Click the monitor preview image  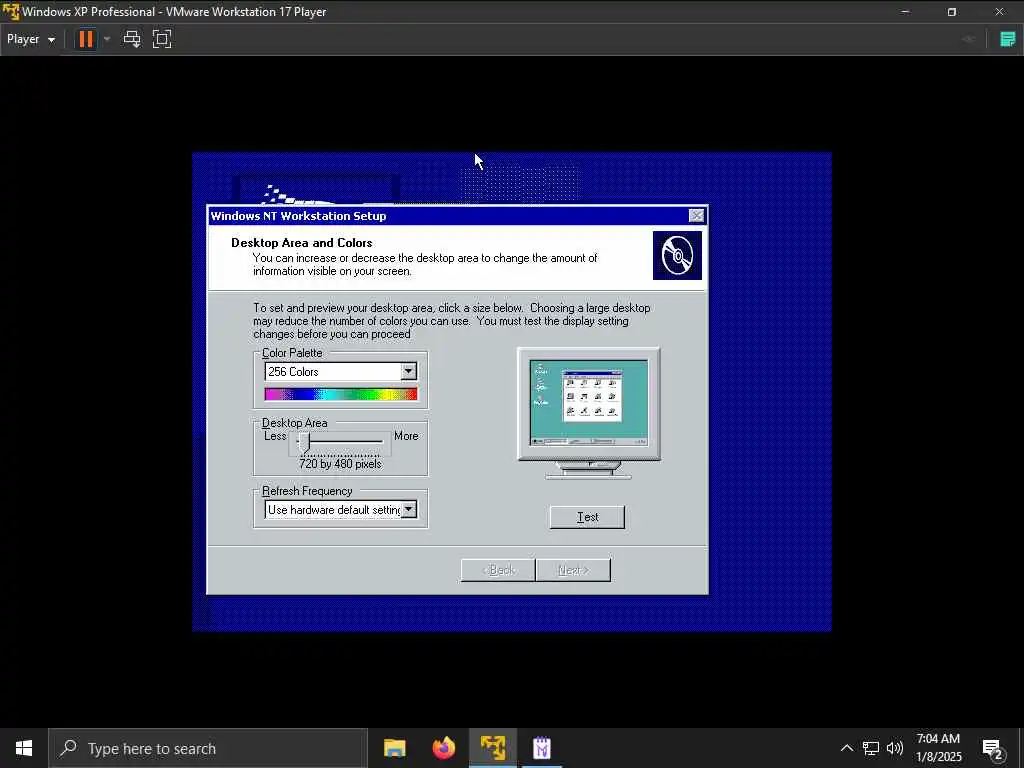pos(588,413)
